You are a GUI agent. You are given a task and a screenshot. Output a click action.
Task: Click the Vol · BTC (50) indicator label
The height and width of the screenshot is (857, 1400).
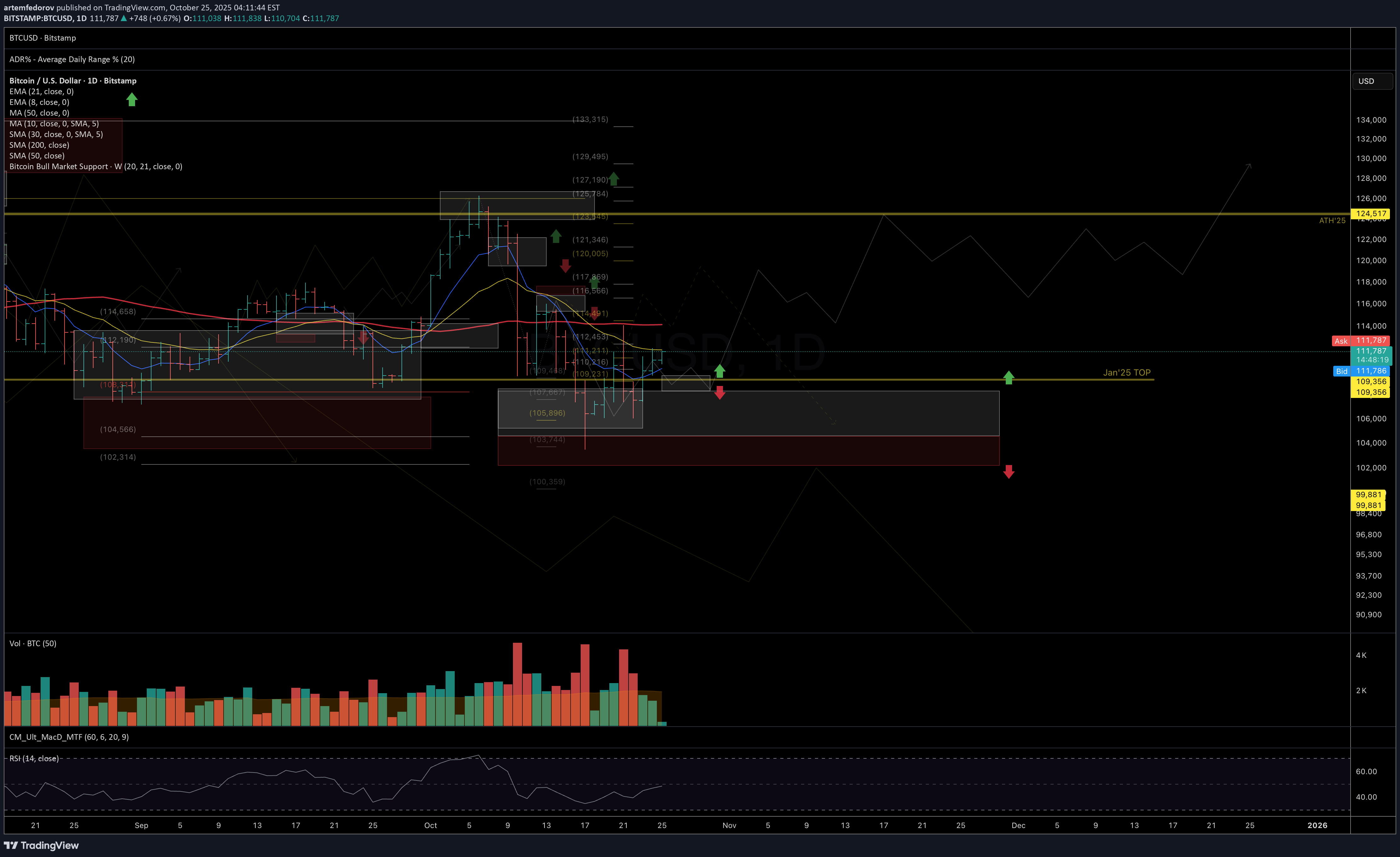(33, 643)
